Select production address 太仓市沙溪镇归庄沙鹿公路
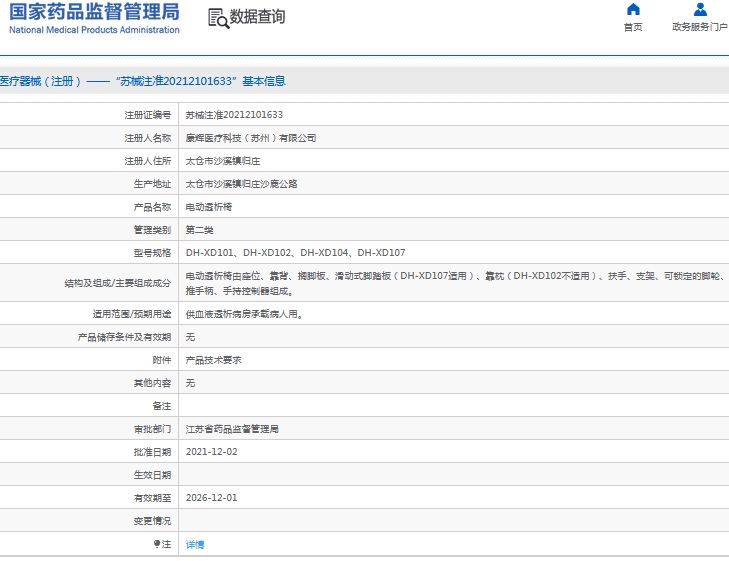Image resolution: width=729 pixels, height=561 pixels. (x=242, y=184)
